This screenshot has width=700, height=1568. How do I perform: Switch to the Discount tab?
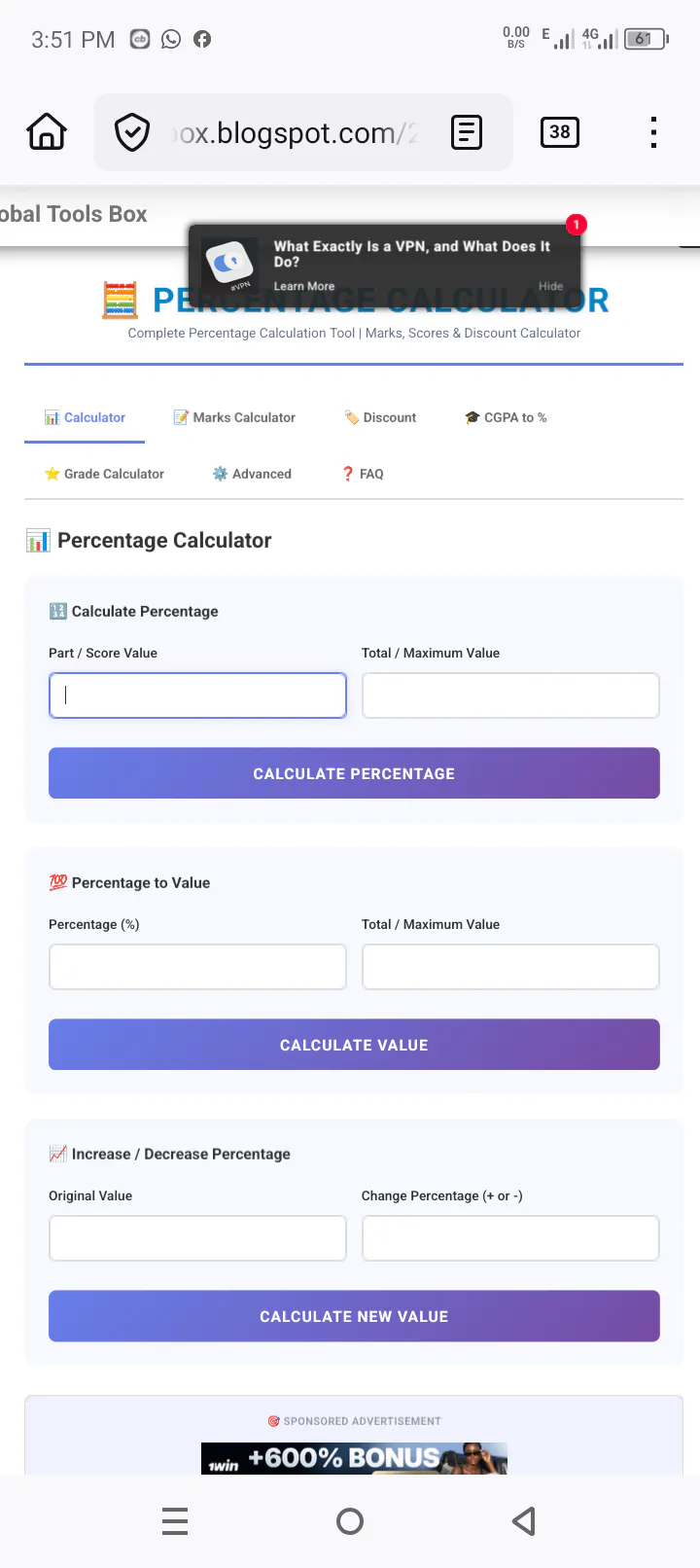coord(380,417)
